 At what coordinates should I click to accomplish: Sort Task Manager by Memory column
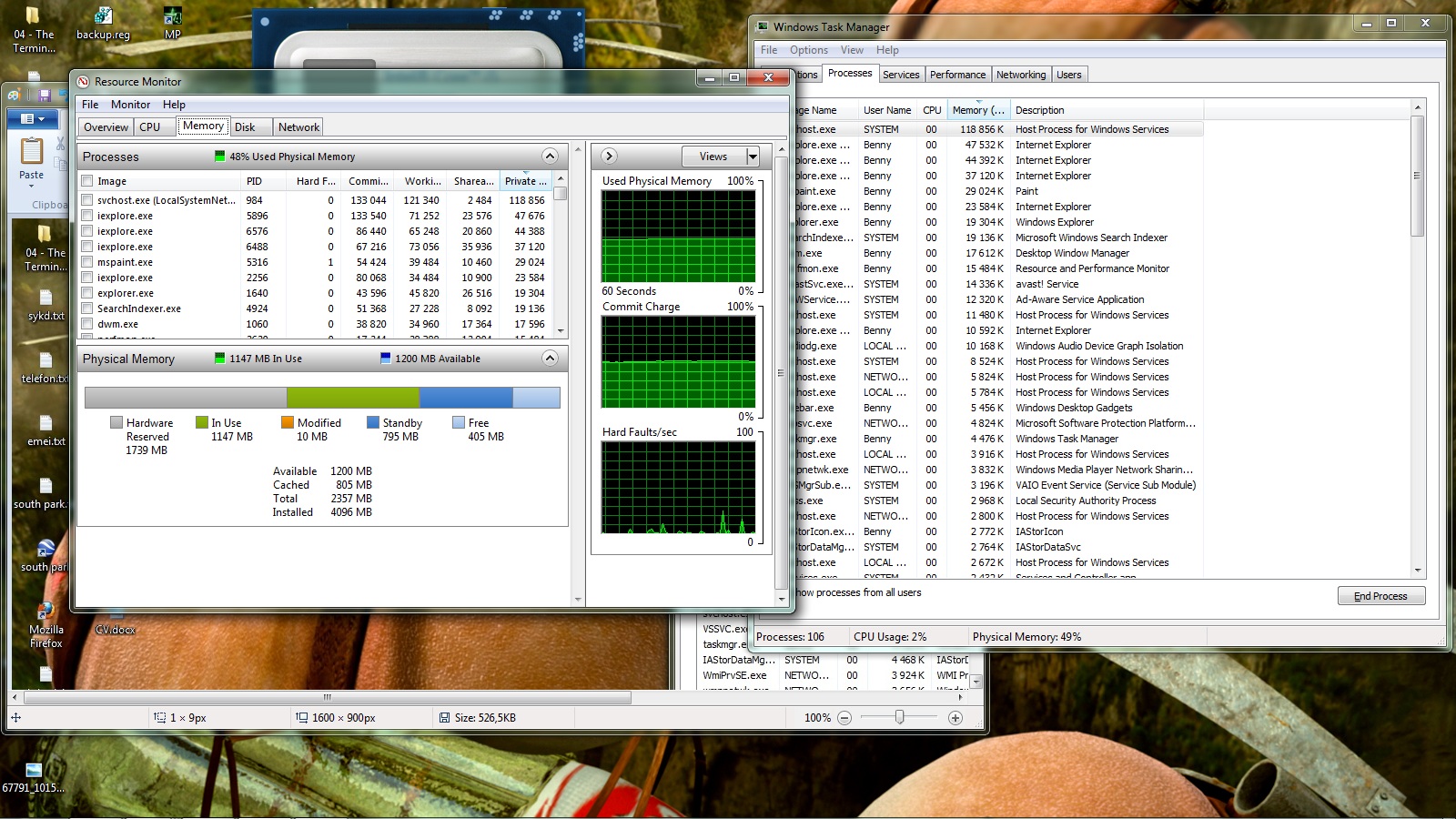click(978, 110)
